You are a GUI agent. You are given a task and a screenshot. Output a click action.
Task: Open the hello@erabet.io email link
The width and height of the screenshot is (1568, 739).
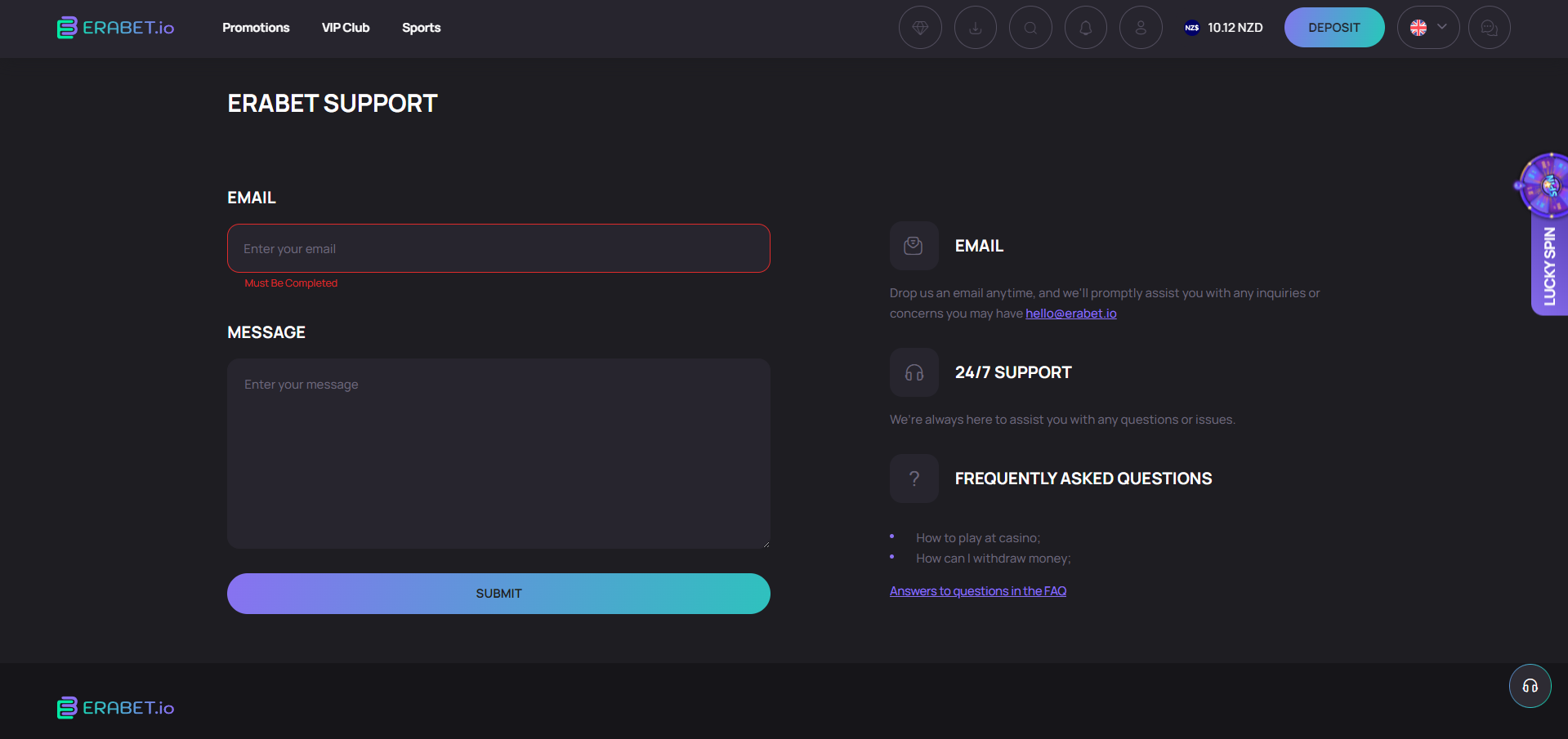(1071, 314)
